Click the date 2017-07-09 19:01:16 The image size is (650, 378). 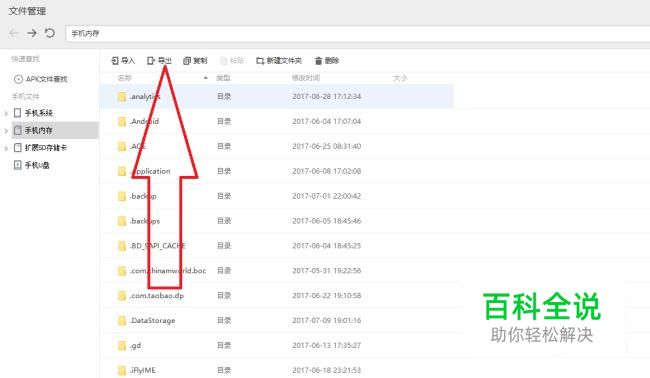point(327,320)
